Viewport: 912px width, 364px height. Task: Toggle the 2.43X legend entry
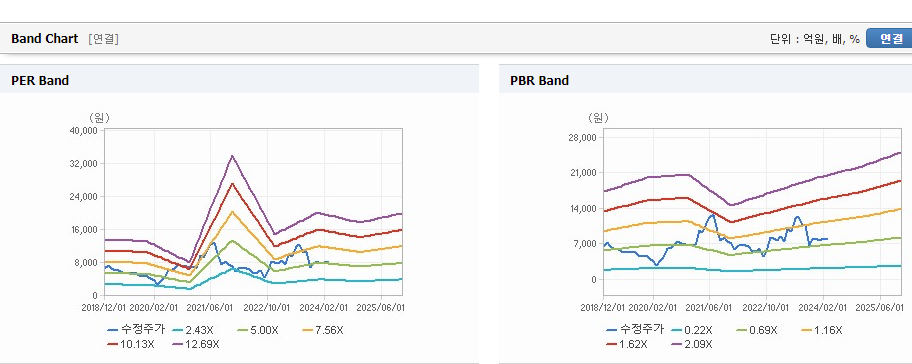click(x=192, y=330)
